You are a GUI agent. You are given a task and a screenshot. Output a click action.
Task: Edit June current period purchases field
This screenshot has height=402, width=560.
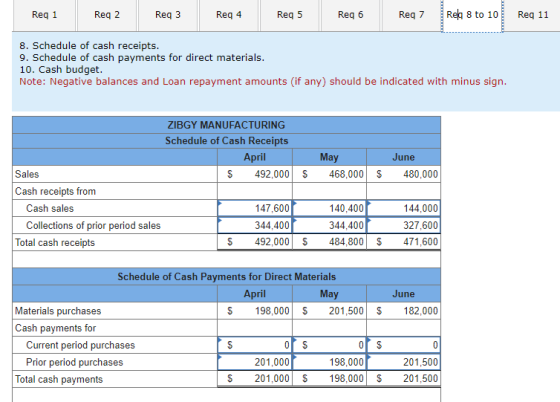(404, 345)
